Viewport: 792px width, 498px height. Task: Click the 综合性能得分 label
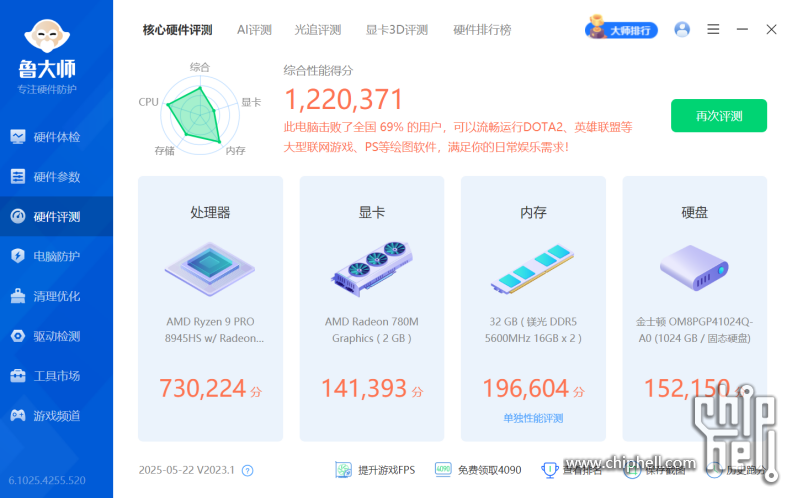click(318, 70)
